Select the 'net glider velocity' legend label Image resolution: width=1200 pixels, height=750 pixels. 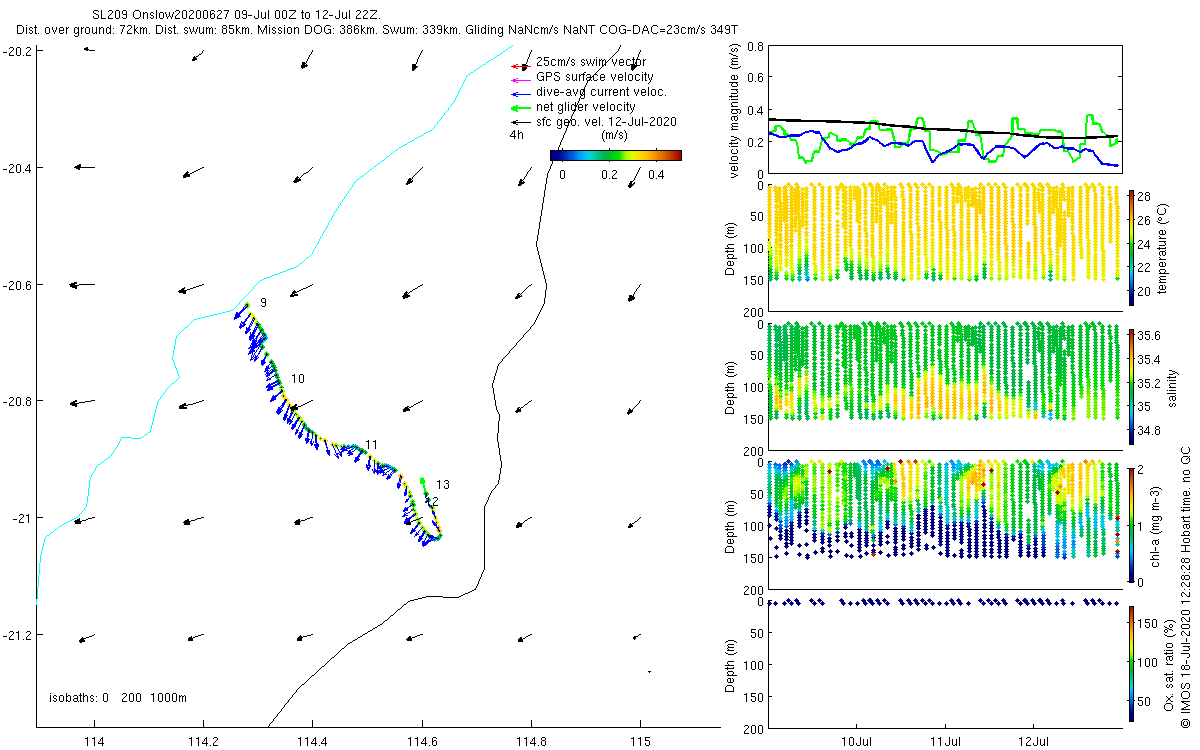pos(585,107)
